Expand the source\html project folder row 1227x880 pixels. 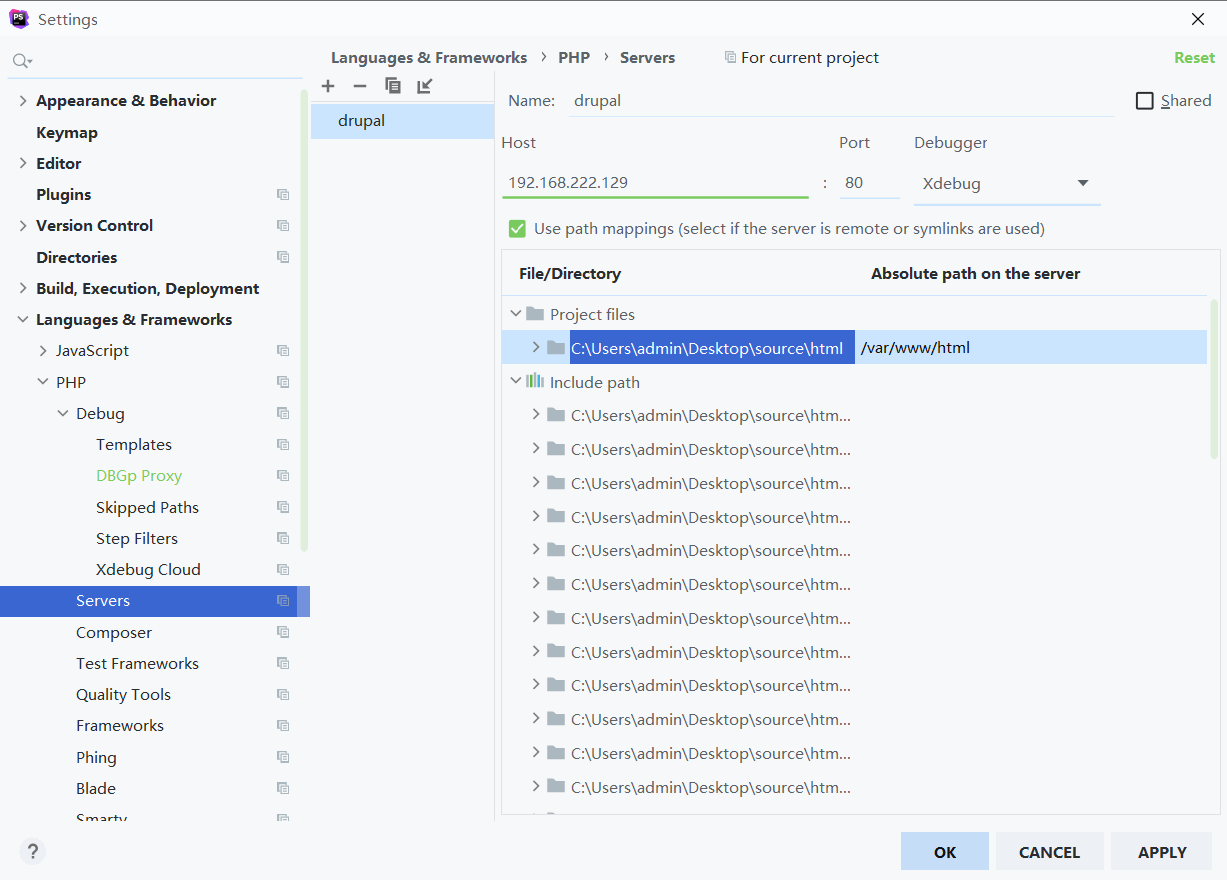[536, 347]
